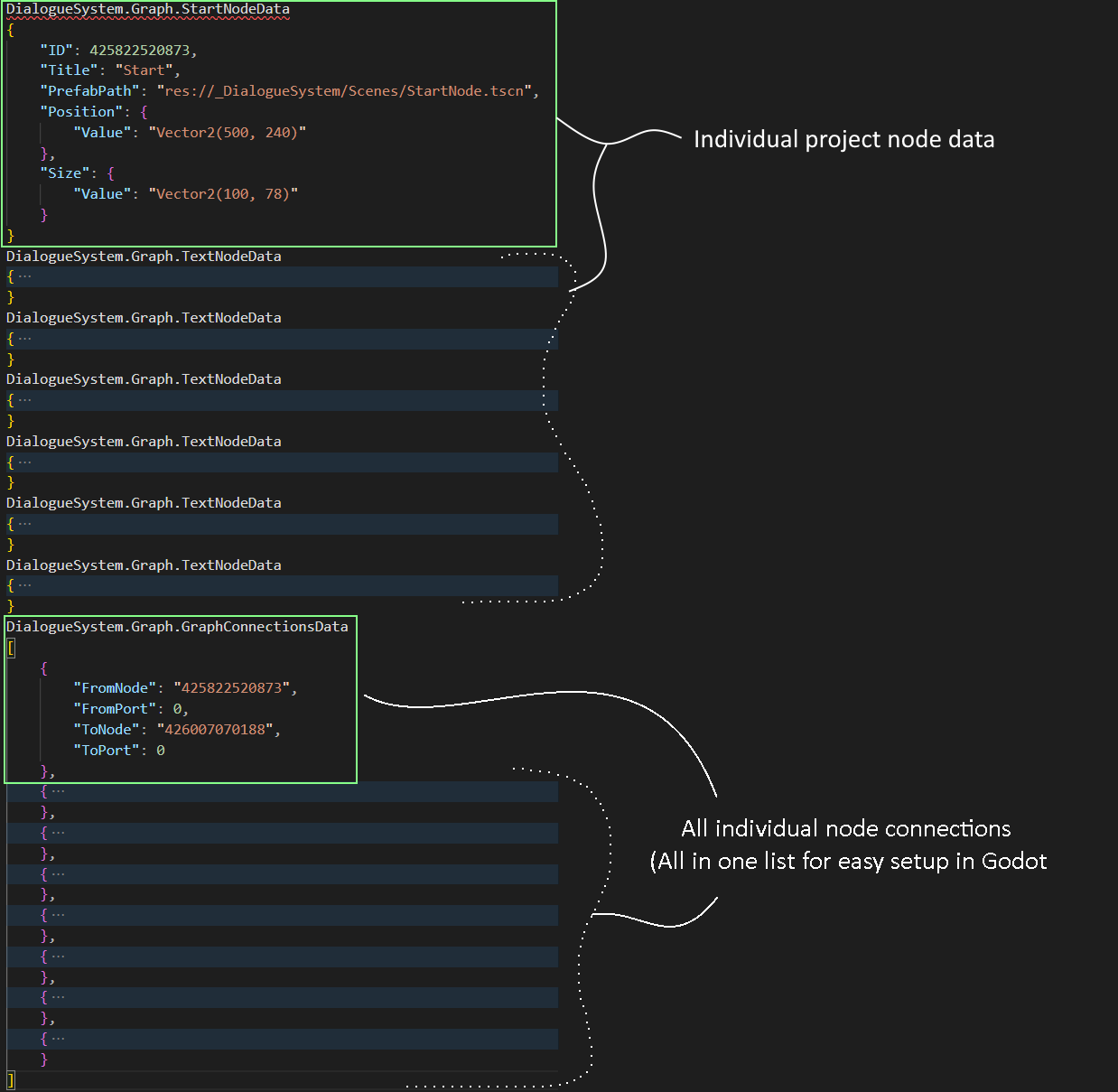Click the GraphConnectionsData type header
This screenshot has height=1092, width=1118.
[177, 626]
